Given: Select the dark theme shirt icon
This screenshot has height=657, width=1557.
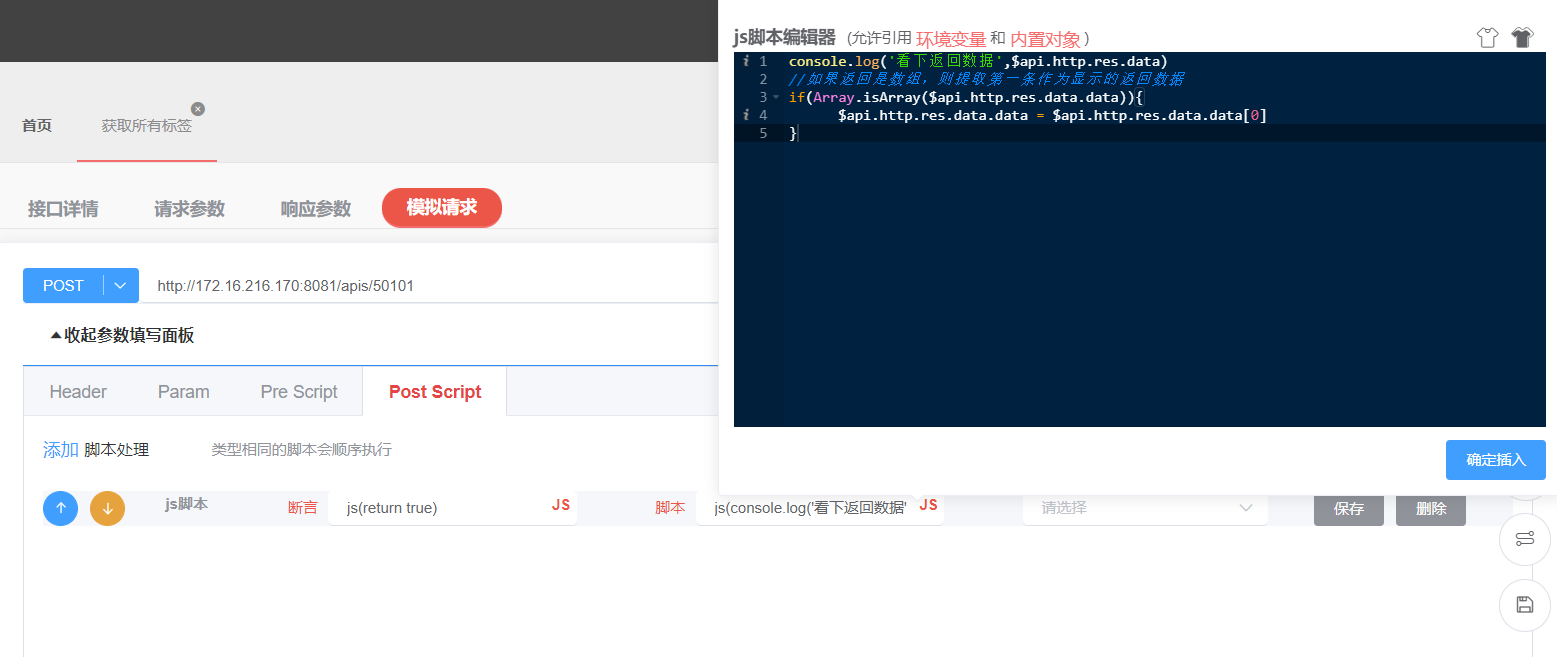Looking at the screenshot, I should [x=1522, y=38].
